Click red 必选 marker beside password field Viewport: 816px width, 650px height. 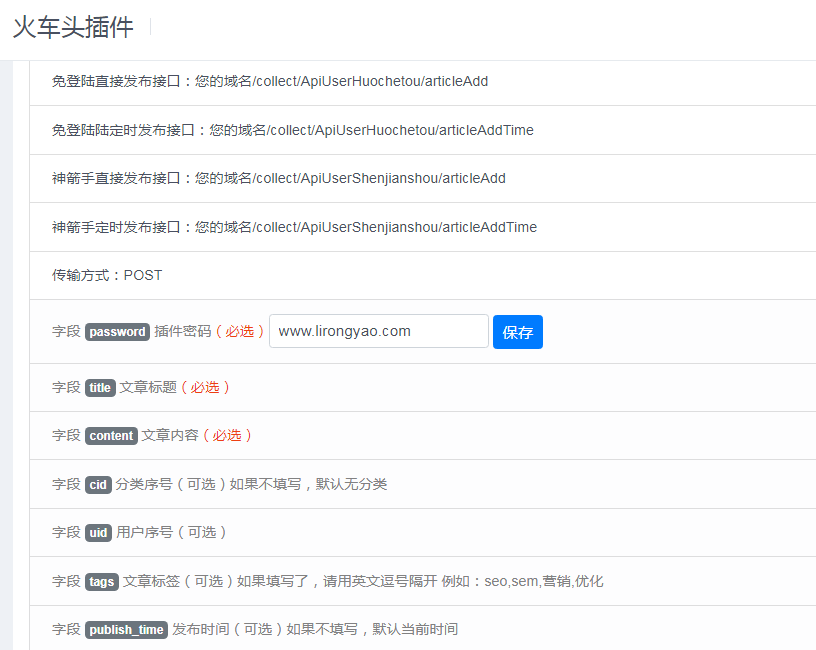(x=240, y=332)
